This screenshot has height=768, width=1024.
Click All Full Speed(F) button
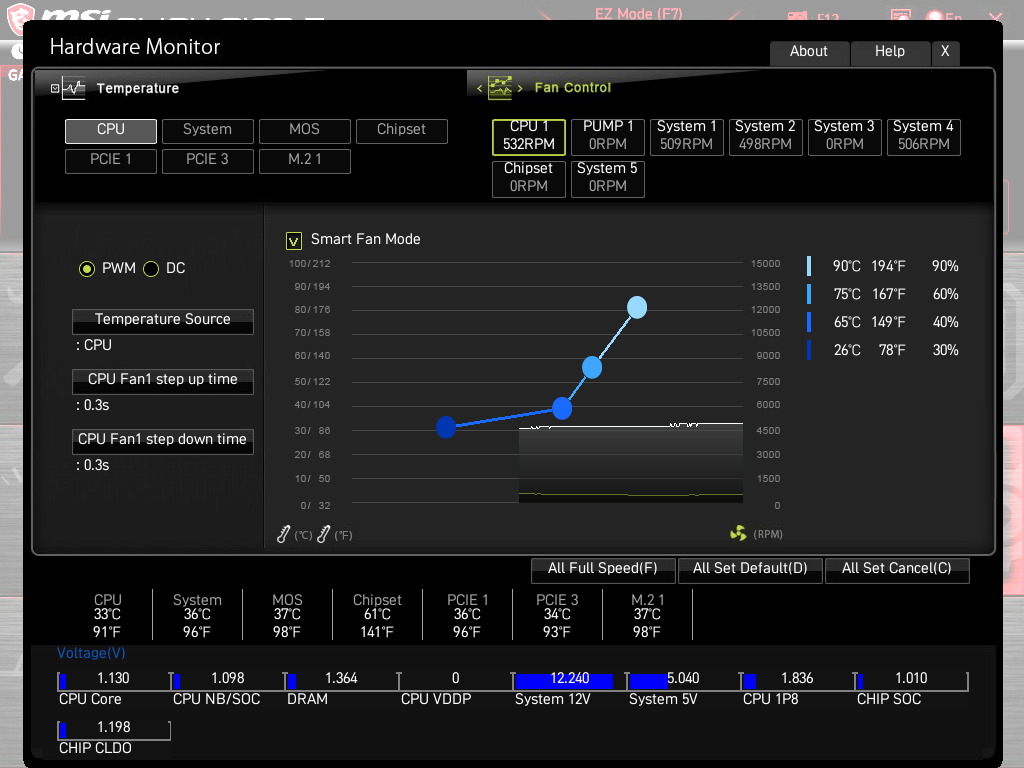tap(603, 569)
